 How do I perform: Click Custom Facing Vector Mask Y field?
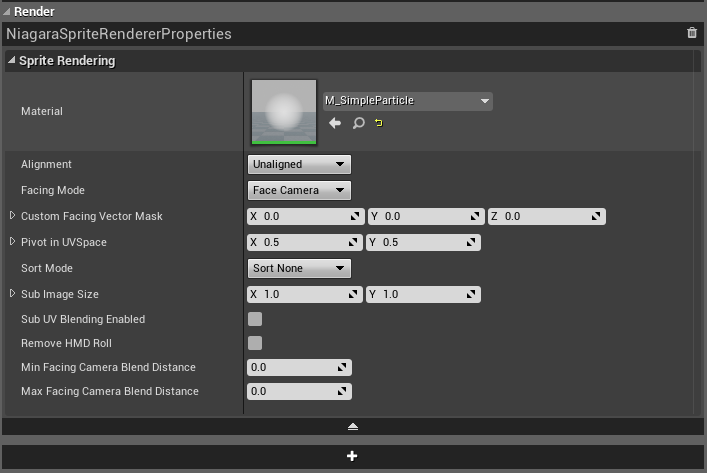point(426,216)
